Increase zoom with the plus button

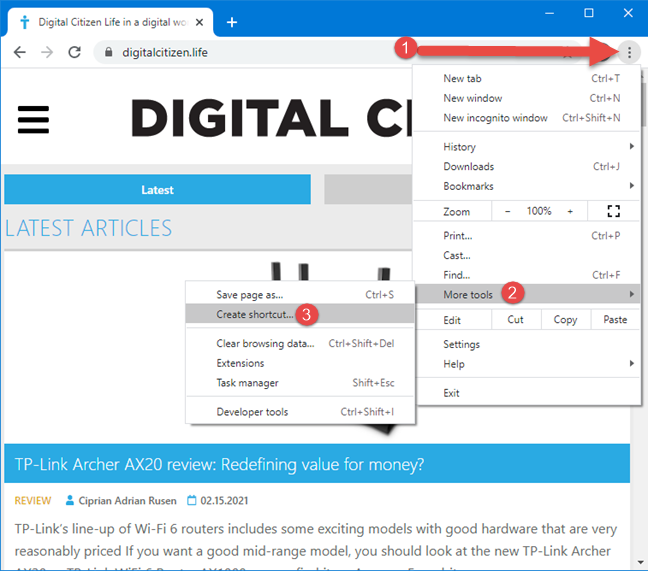[x=570, y=211]
